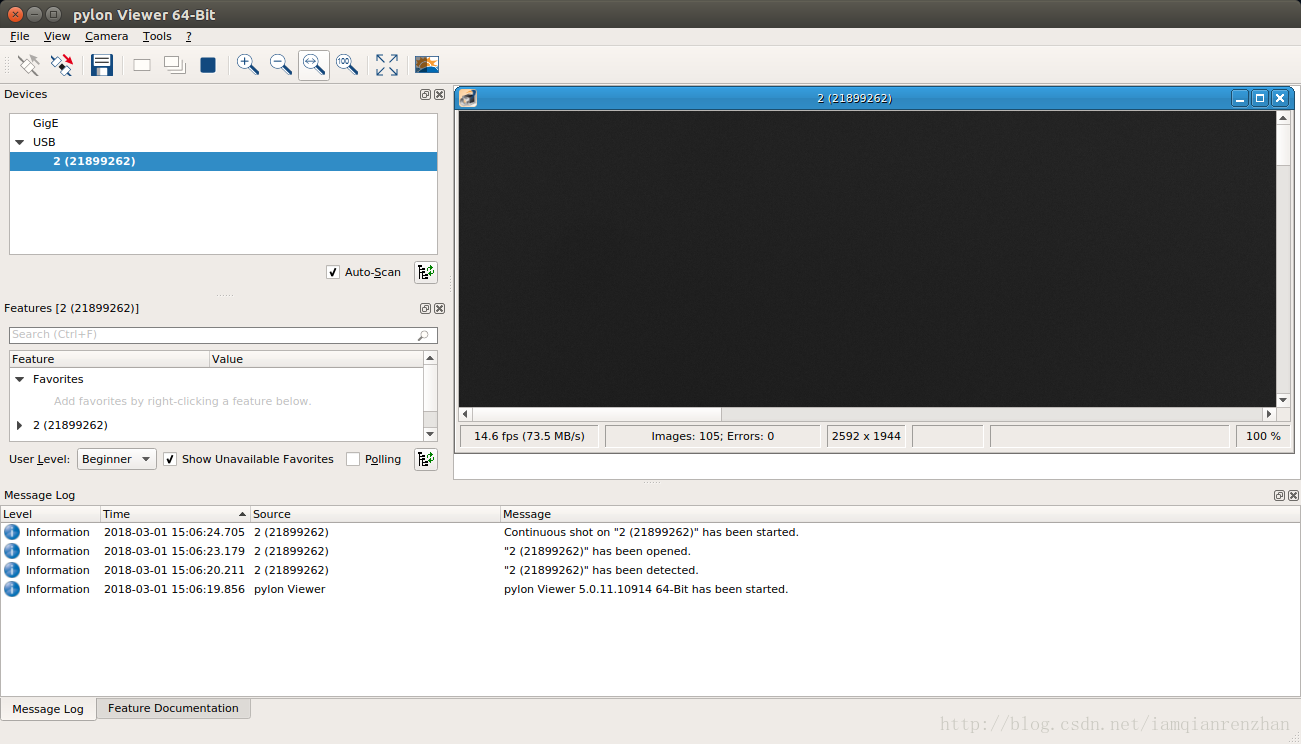Switch to Message Log tab
Image resolution: width=1301 pixels, height=744 pixels.
click(48, 709)
